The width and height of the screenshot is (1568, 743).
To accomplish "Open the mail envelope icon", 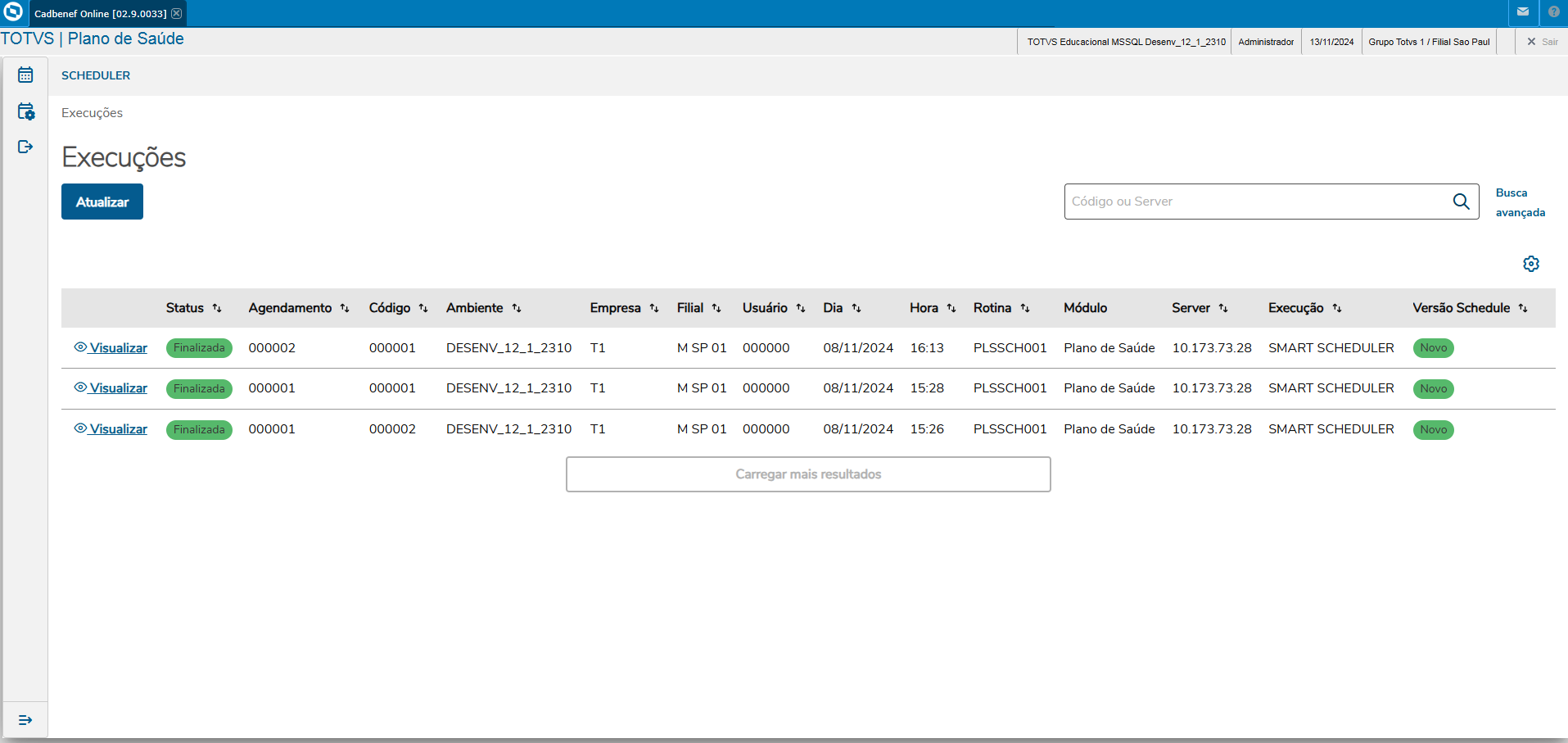I will coord(1523,12).
